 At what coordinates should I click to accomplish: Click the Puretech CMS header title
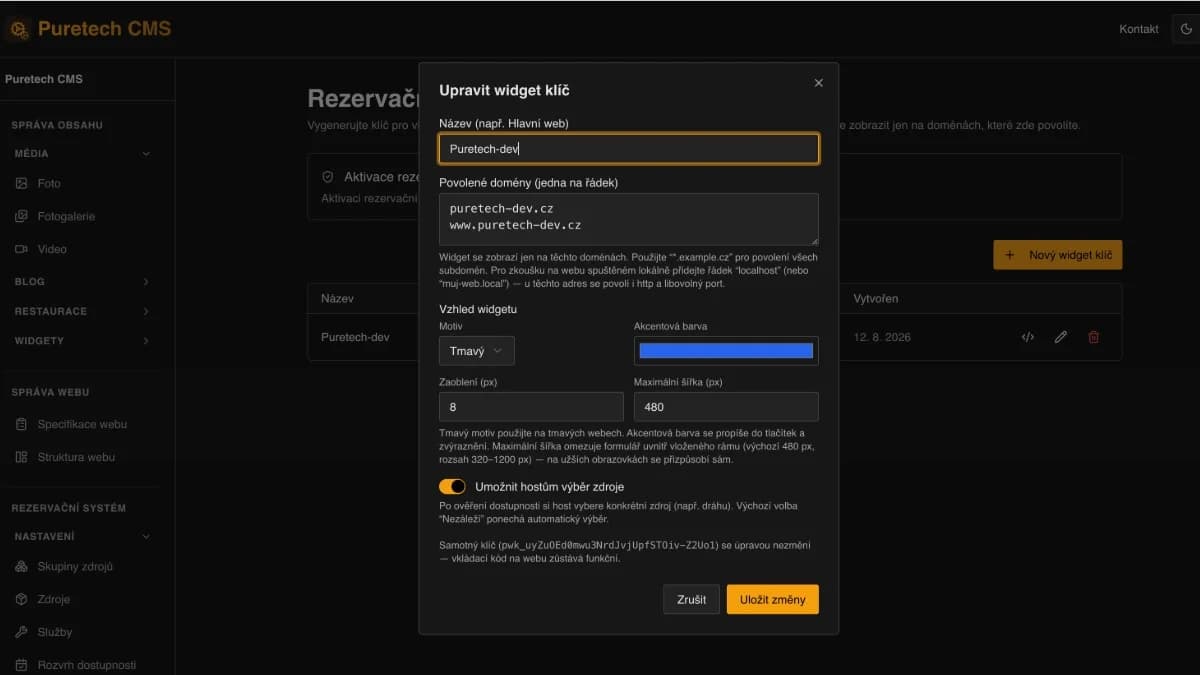[104, 29]
